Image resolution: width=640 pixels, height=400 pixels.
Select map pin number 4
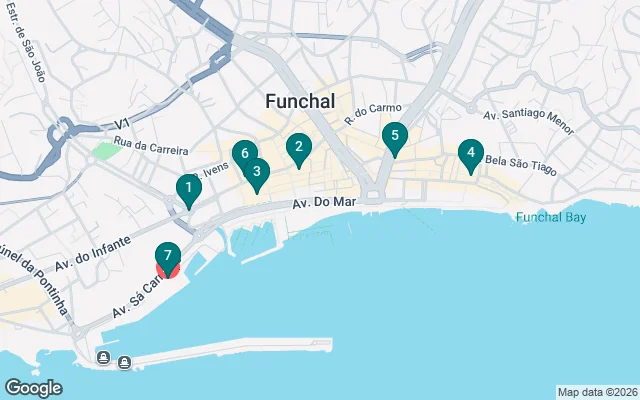point(471,154)
